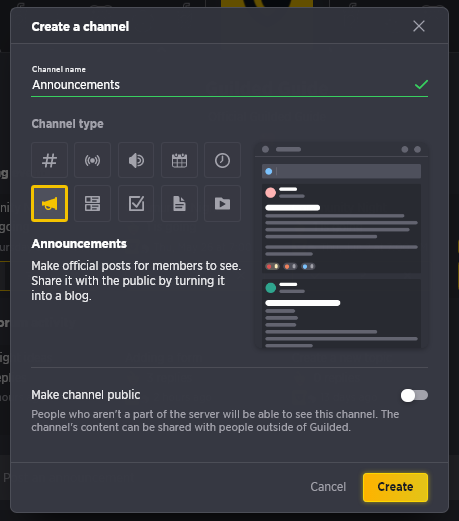Select the Streaming broadcast channel type

click(92, 160)
